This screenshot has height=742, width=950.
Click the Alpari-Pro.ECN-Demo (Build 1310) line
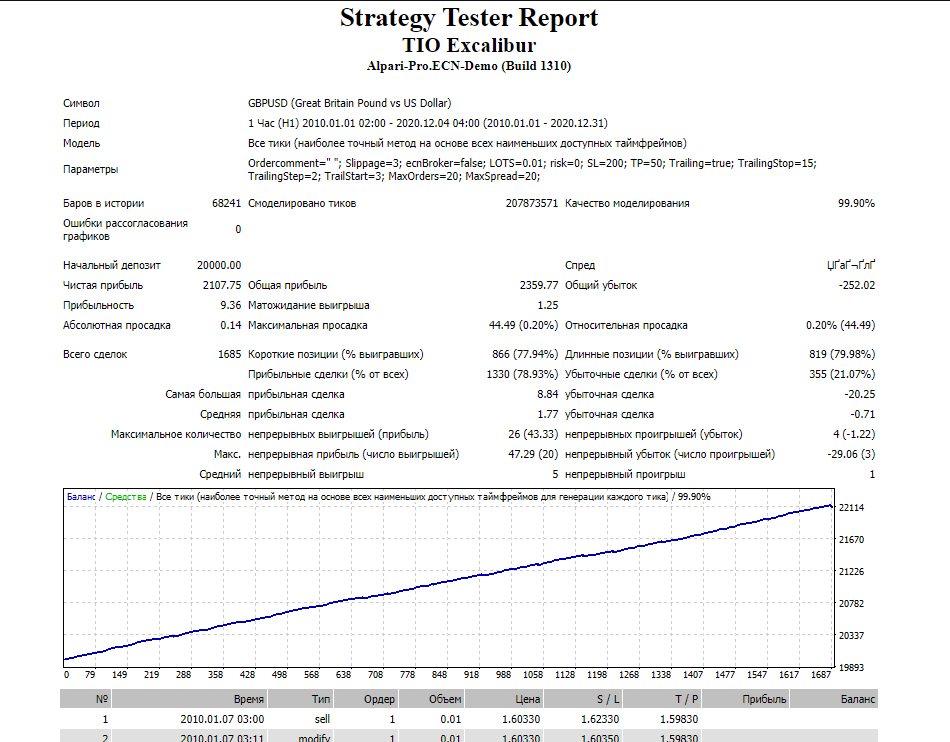click(469, 66)
